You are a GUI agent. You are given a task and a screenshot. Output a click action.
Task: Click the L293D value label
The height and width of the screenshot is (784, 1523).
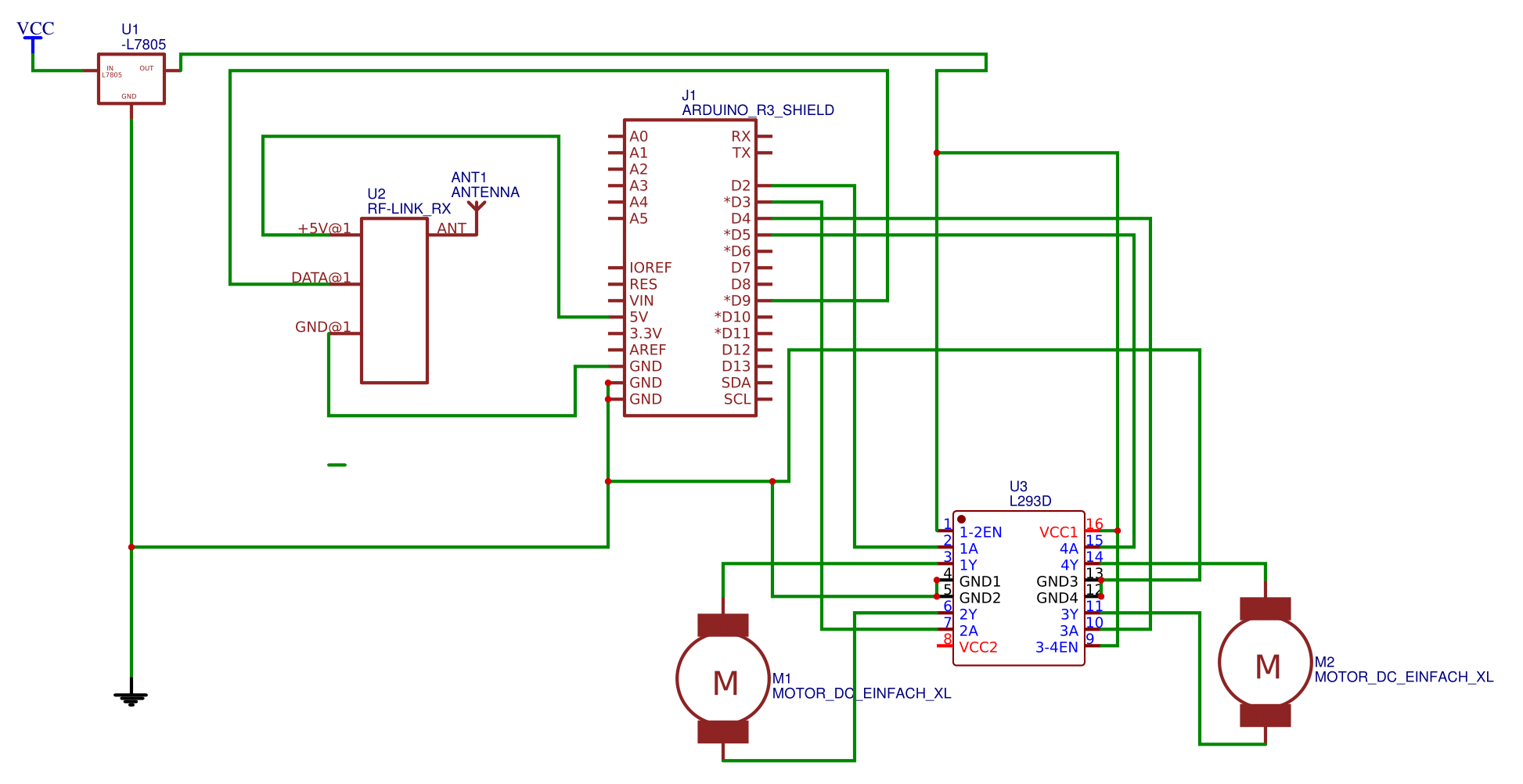1030,501
